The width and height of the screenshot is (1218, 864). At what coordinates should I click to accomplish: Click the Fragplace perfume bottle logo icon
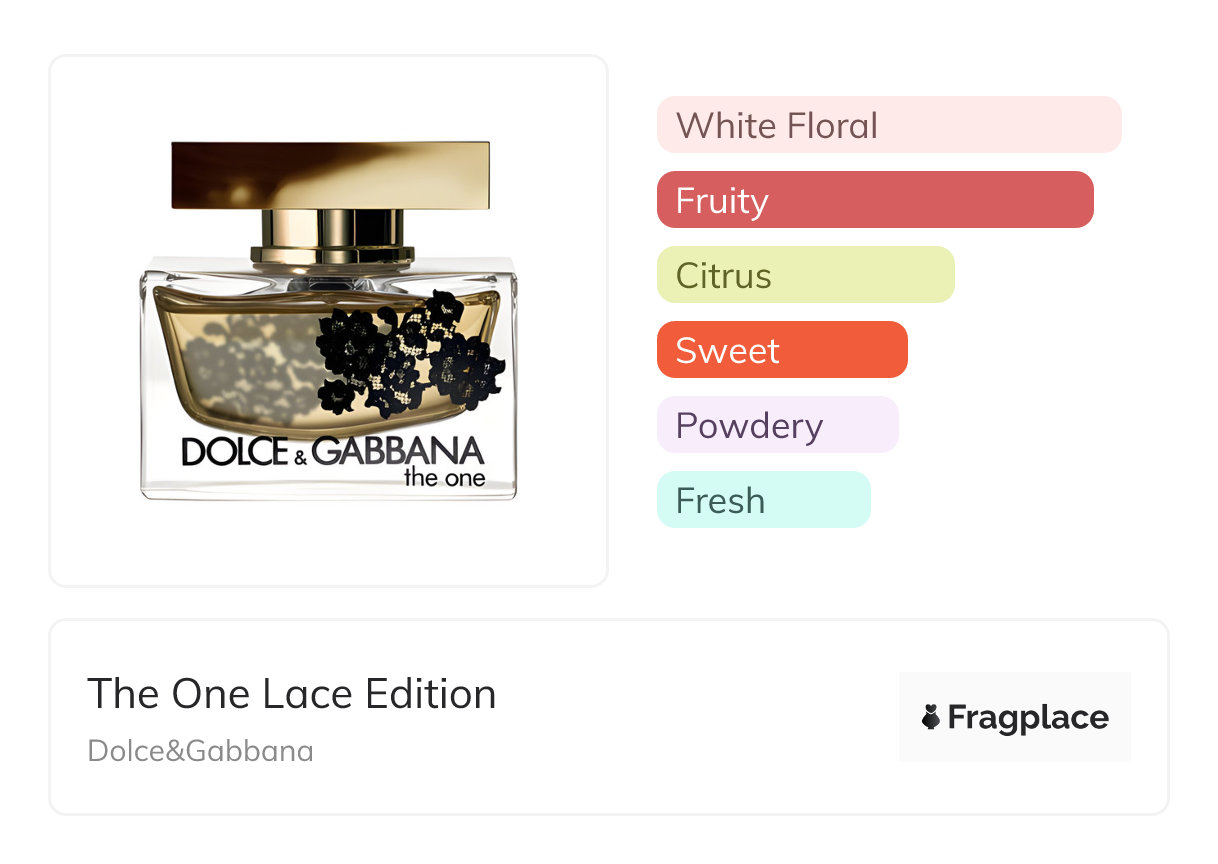tap(931, 717)
